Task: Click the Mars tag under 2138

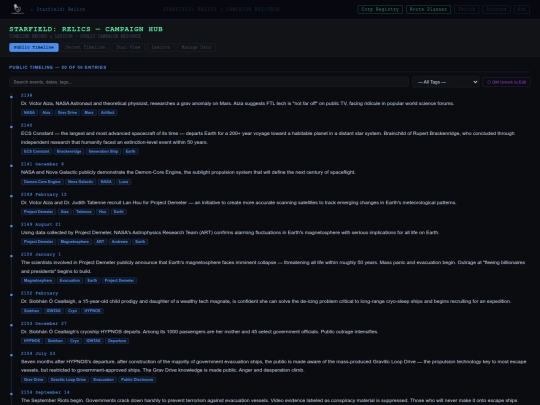Action: pyautogui.click(x=89, y=113)
